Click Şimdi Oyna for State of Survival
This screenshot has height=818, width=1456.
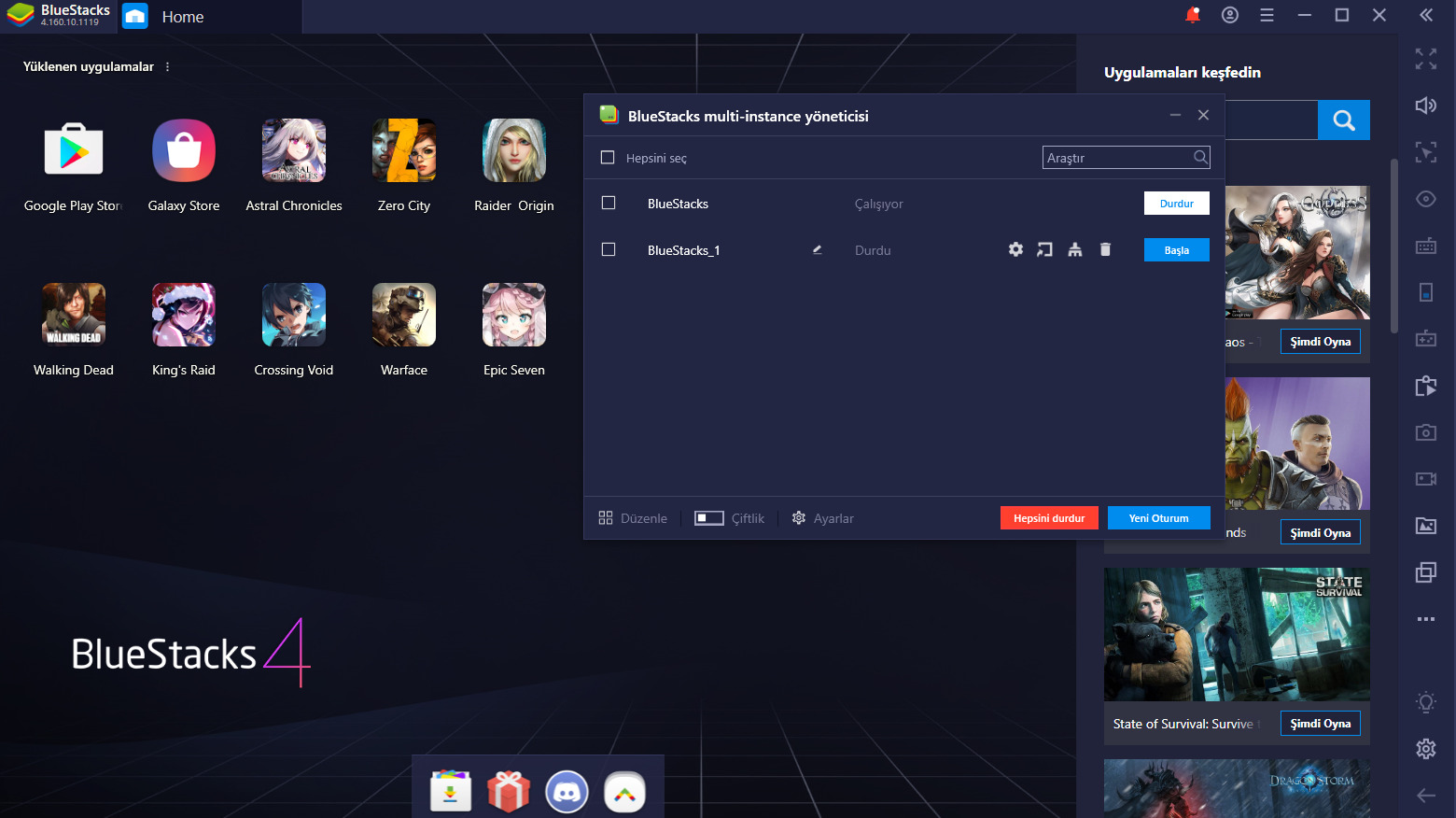[x=1321, y=724]
